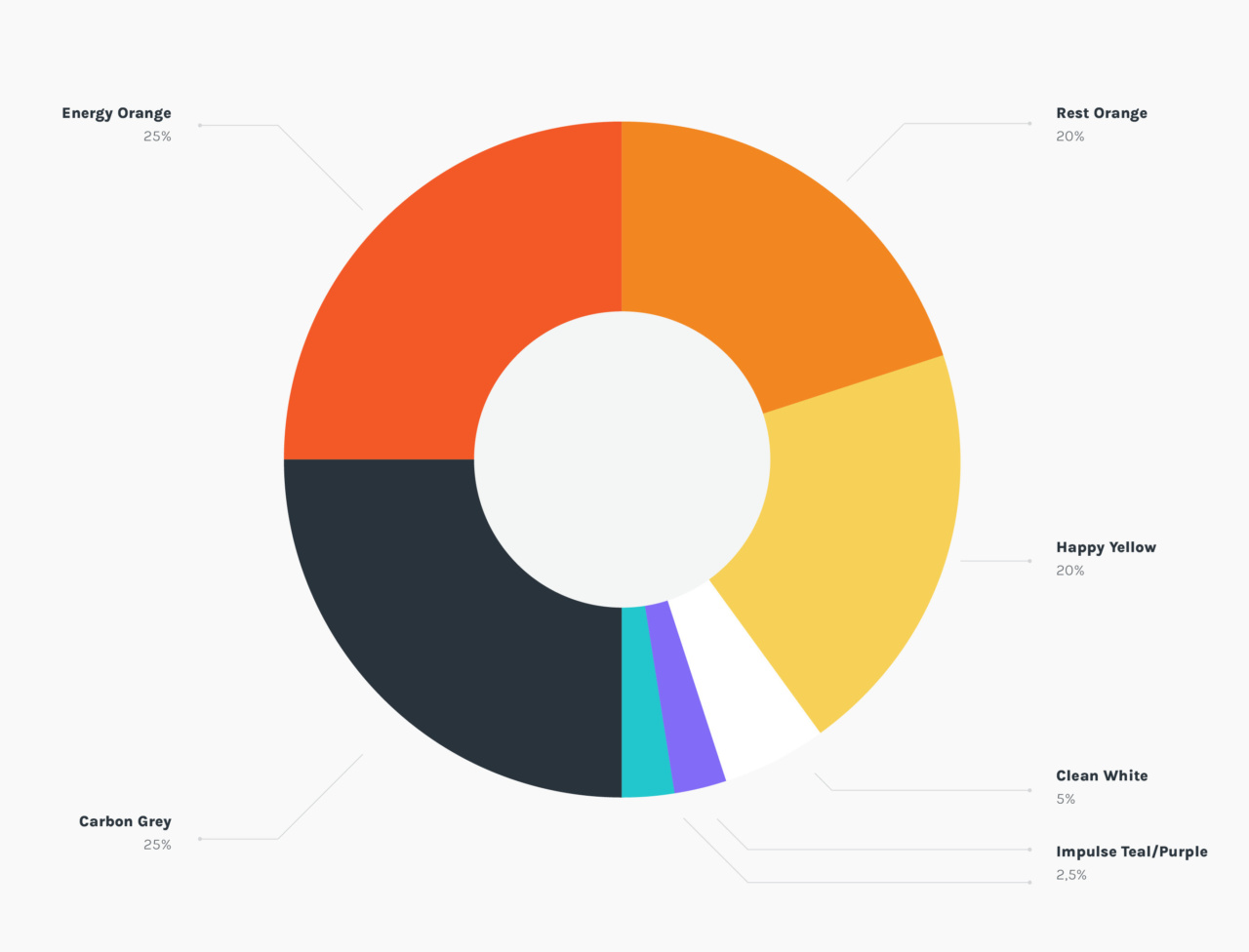Click the 25% value under Energy Orange

coord(157,137)
